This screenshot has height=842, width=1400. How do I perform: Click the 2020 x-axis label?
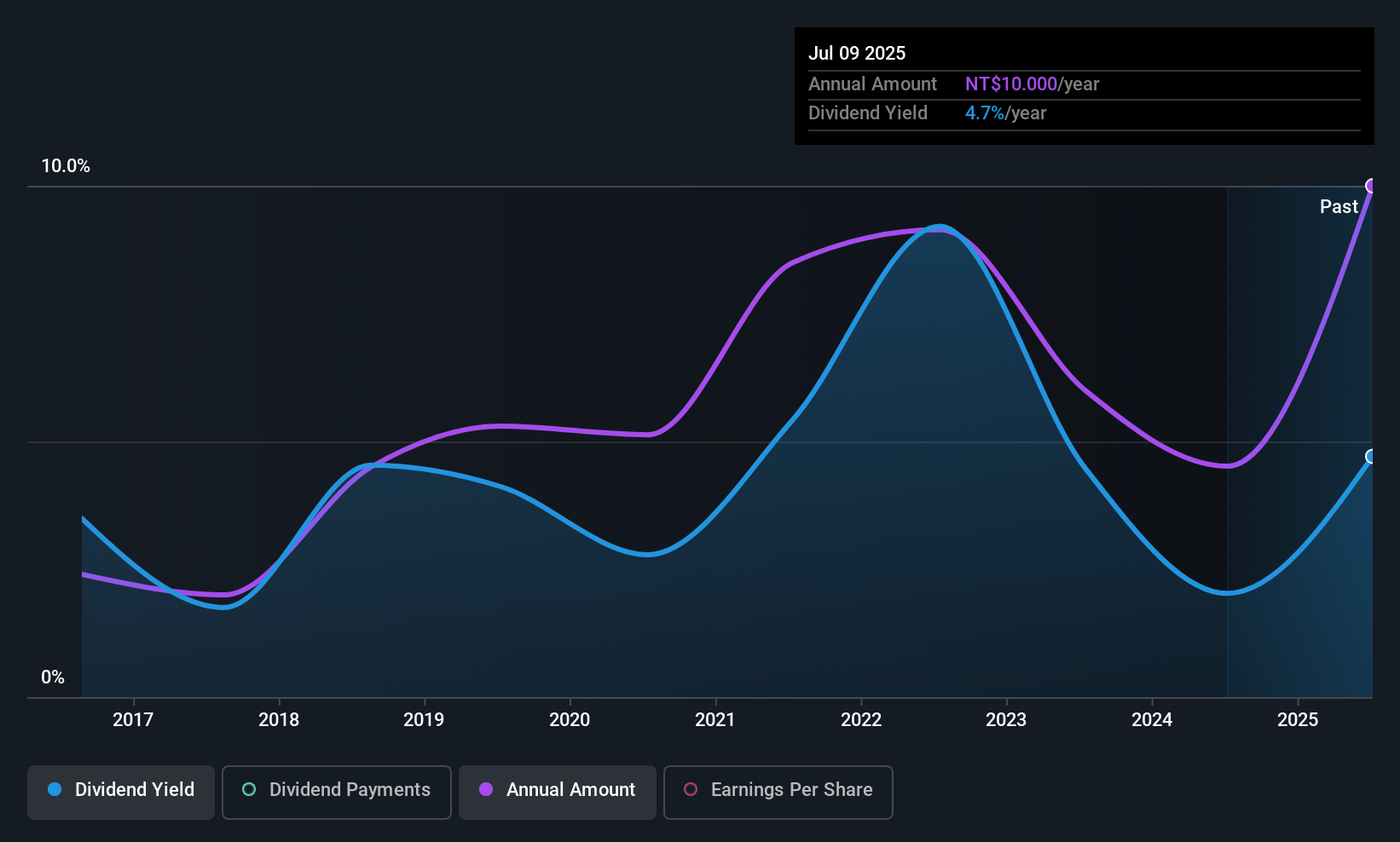coord(570,720)
